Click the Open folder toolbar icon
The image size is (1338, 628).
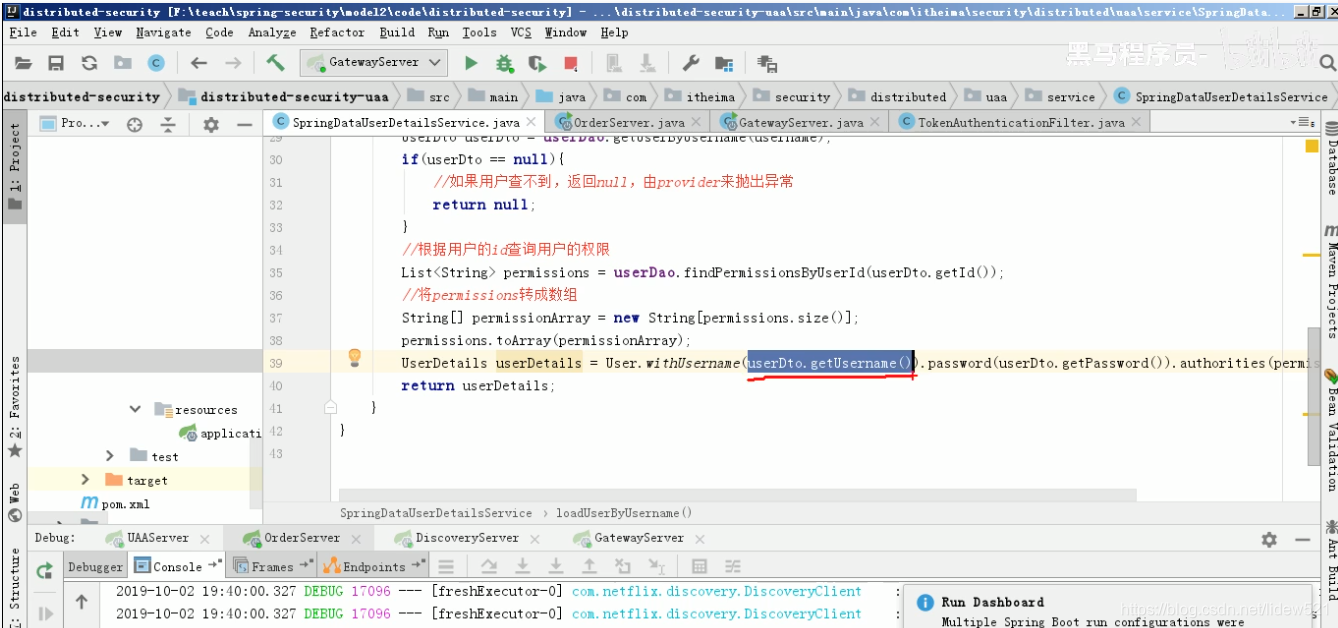(x=23, y=63)
